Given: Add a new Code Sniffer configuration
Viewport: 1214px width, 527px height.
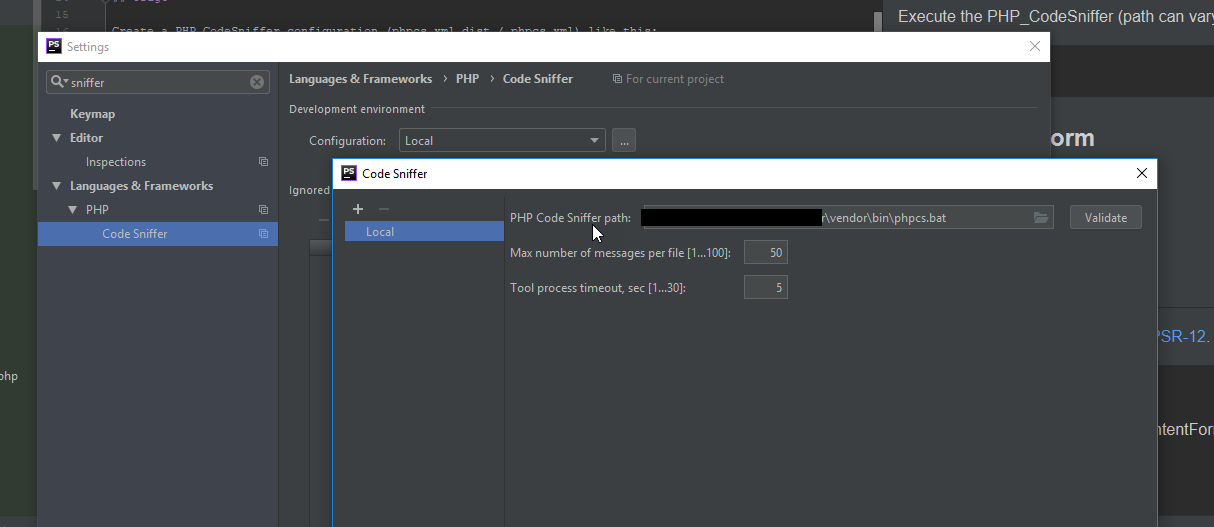Looking at the screenshot, I should 358,209.
